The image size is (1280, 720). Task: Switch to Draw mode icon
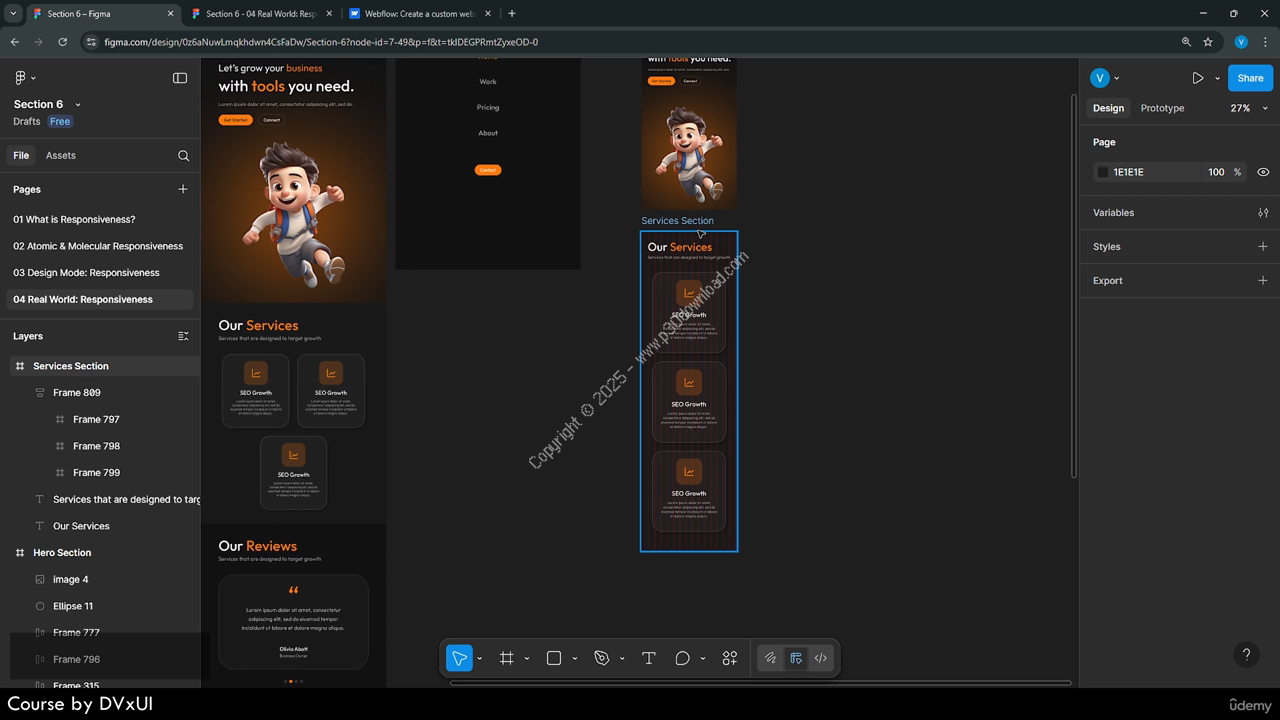pos(770,658)
